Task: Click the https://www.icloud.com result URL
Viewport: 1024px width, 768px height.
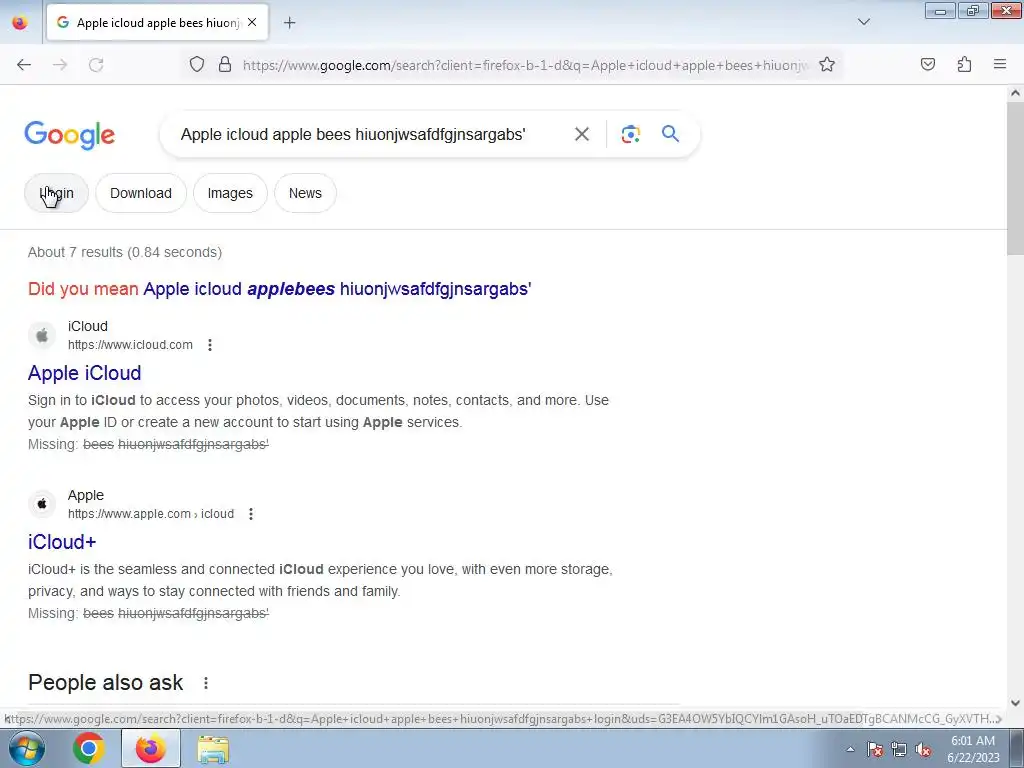Action: 130,345
